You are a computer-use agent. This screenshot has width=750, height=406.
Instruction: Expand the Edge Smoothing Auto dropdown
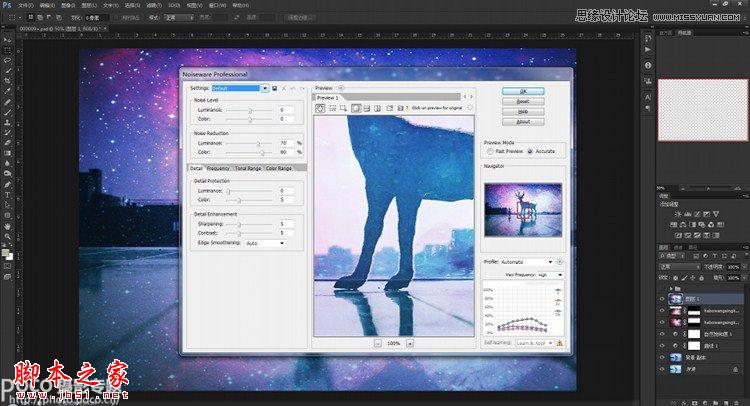(265, 243)
